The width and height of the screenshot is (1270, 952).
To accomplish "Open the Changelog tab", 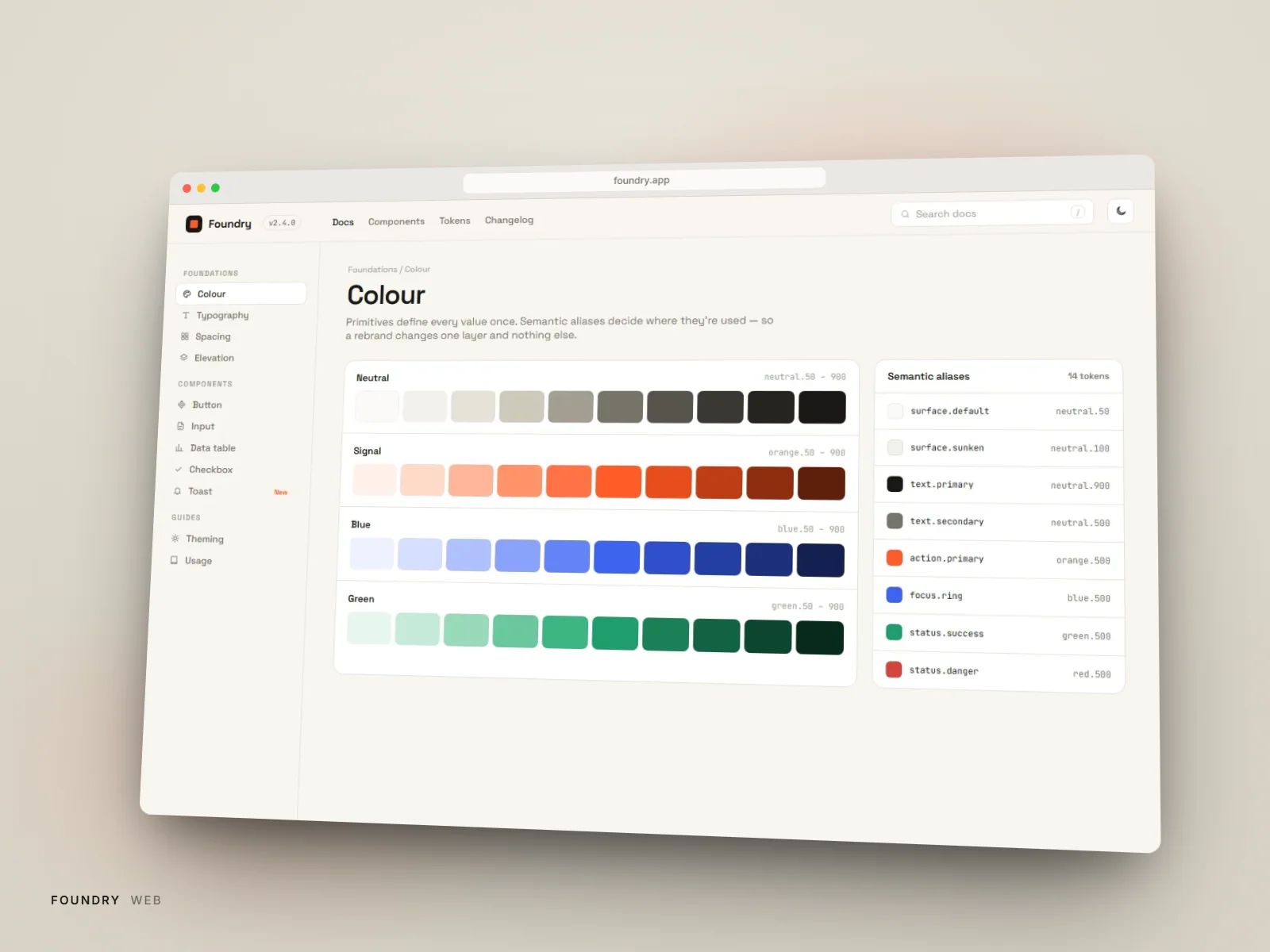I will [x=509, y=220].
